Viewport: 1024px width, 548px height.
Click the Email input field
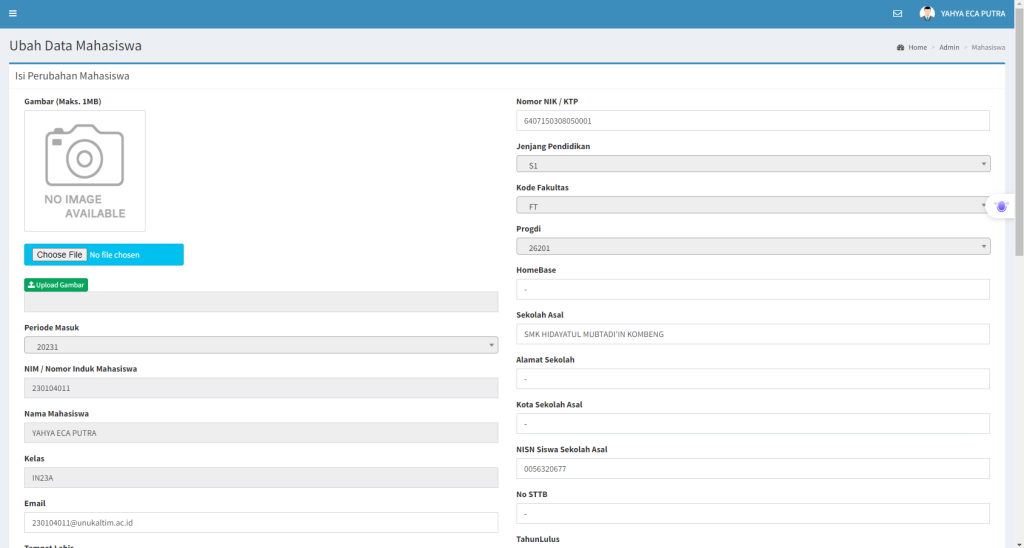tap(261, 522)
